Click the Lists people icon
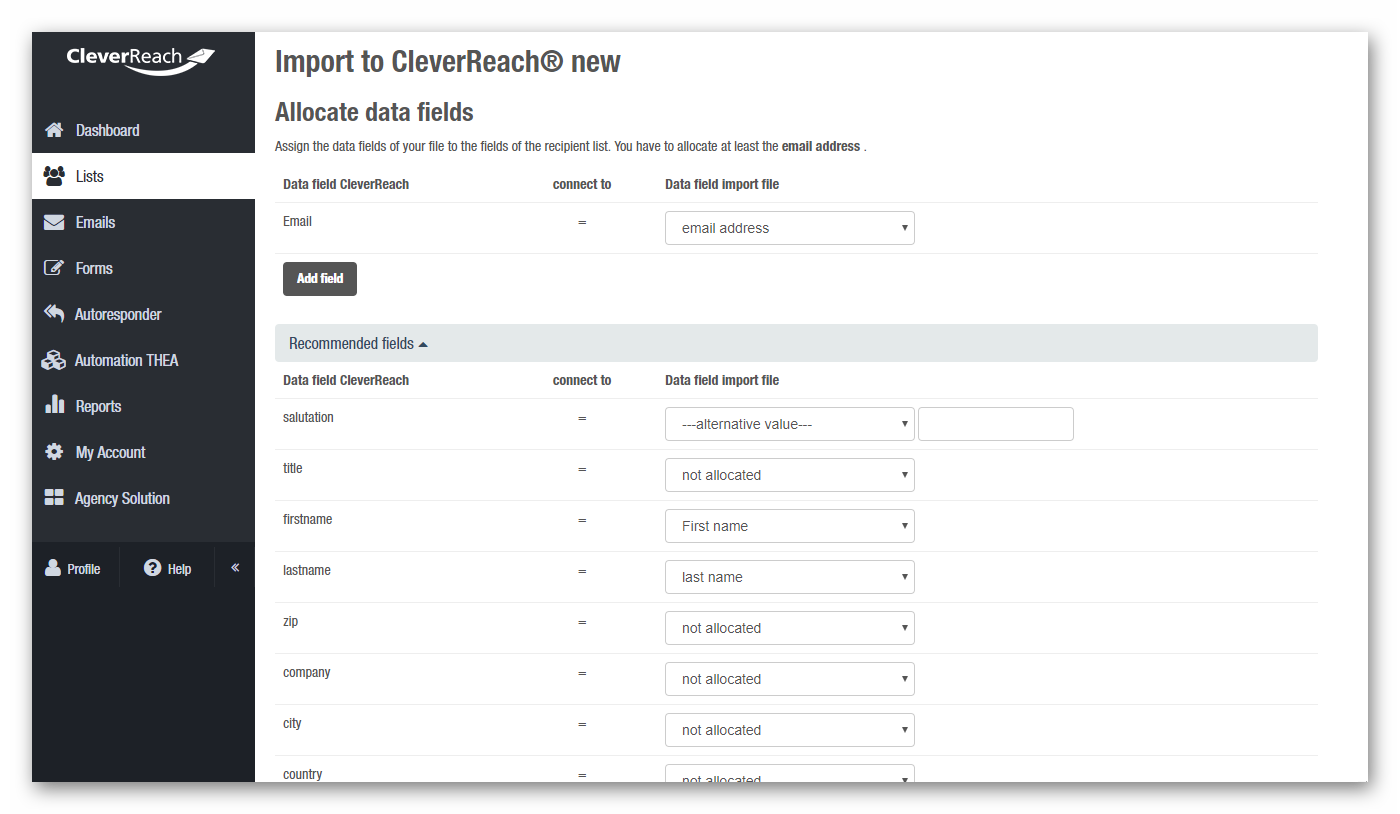Viewport: 1400px width, 814px height. click(x=54, y=176)
